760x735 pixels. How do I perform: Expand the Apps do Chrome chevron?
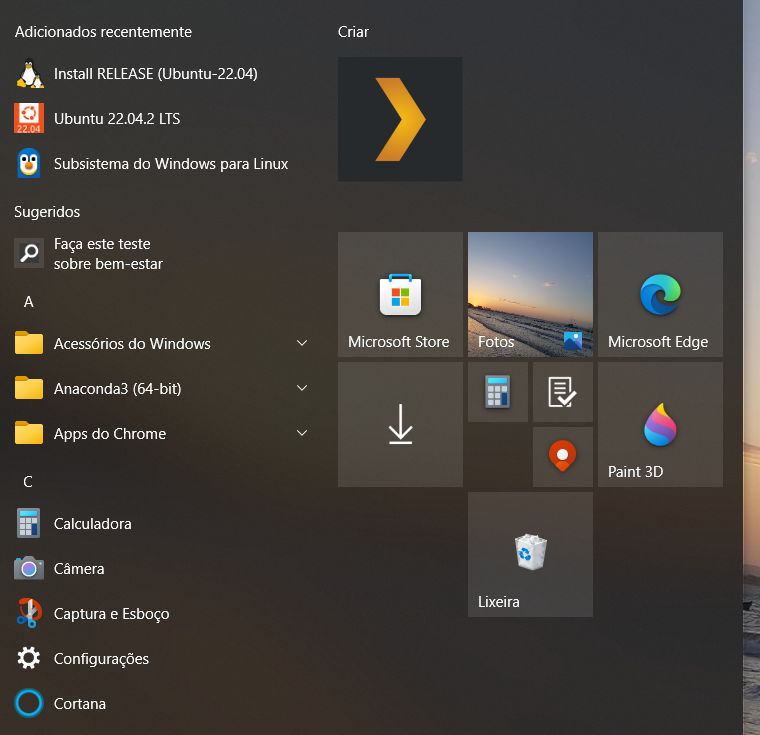302,433
